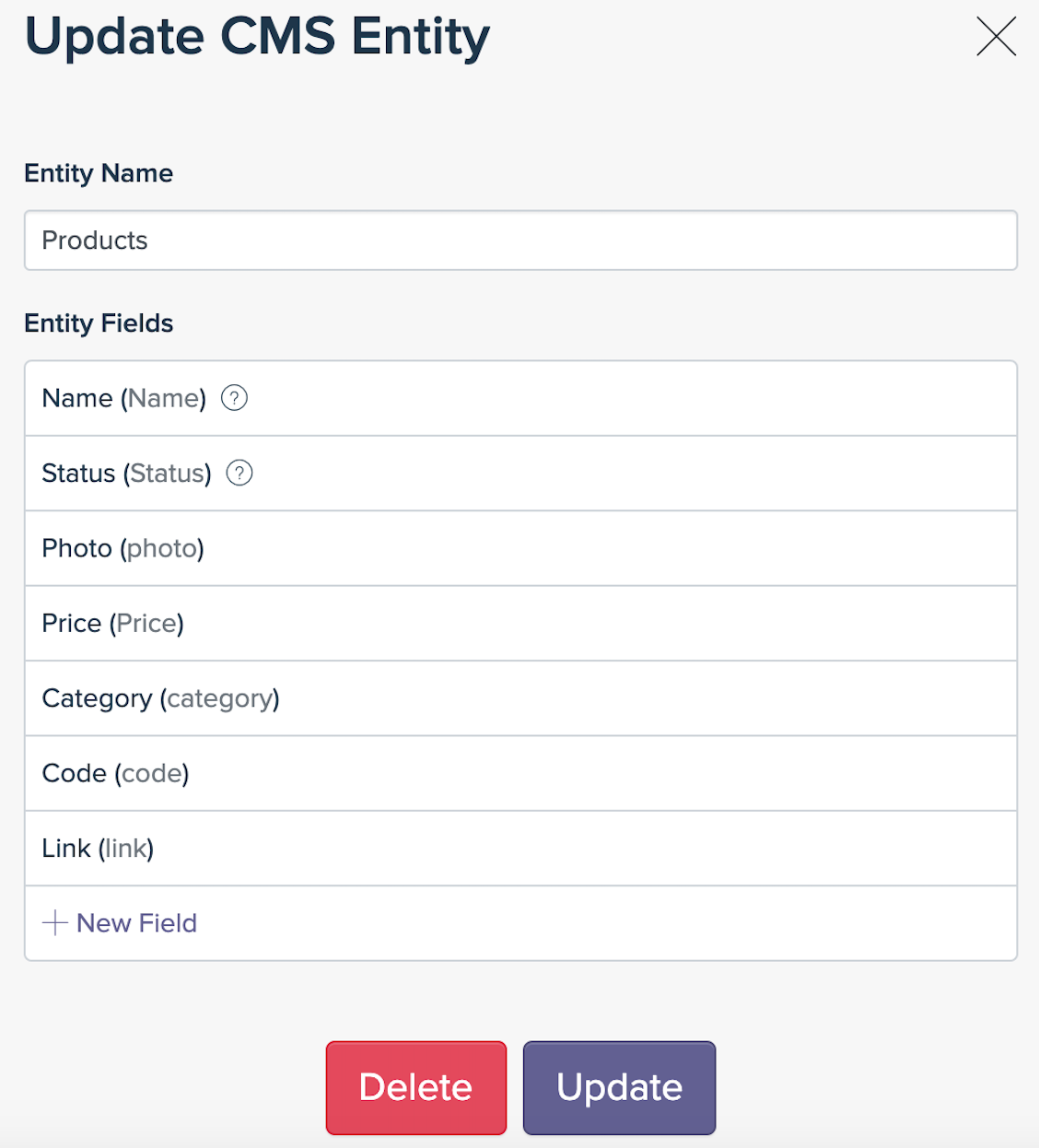Click the Entity Name label text
The height and width of the screenshot is (1148, 1039).
click(x=99, y=173)
